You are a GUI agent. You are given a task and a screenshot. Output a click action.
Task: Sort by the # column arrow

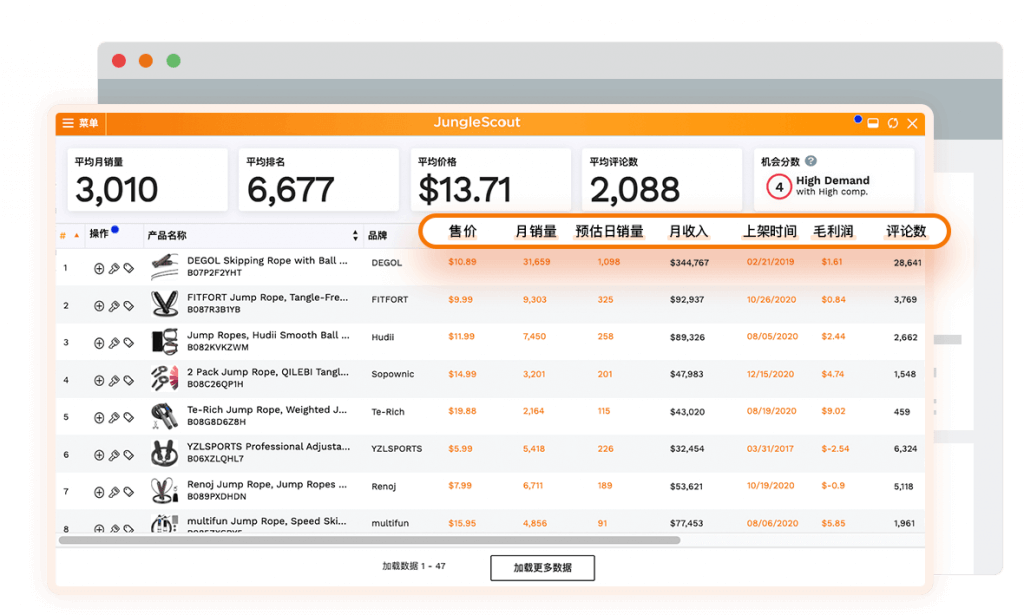point(76,235)
